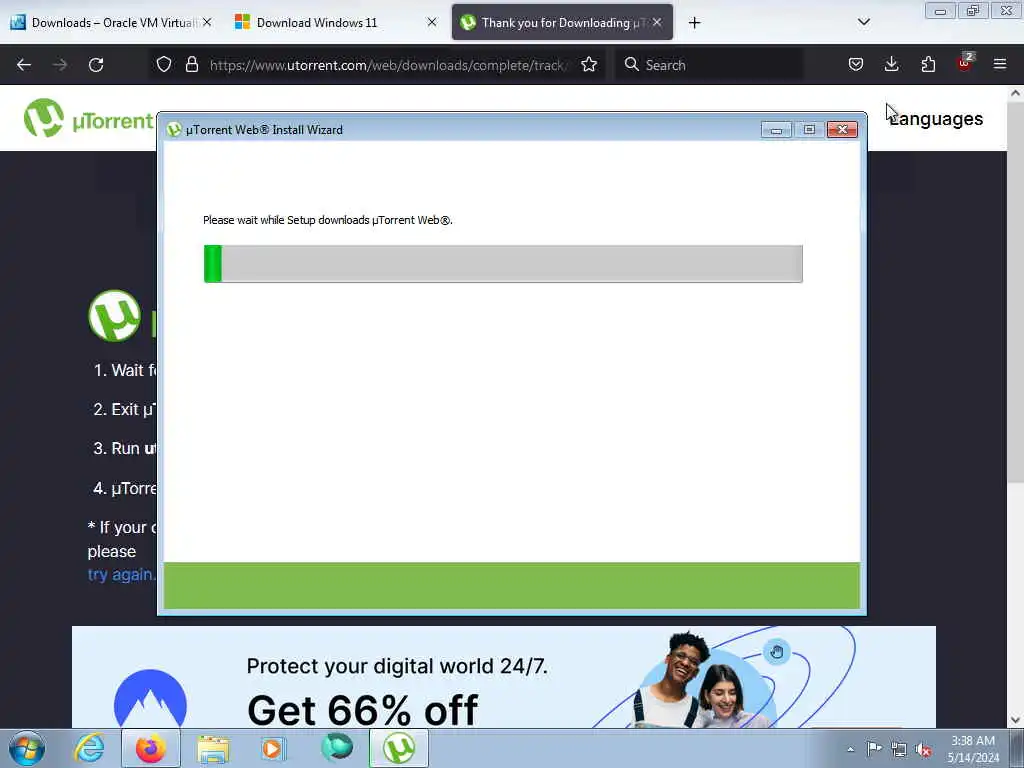Reload the current page

pos(96,65)
